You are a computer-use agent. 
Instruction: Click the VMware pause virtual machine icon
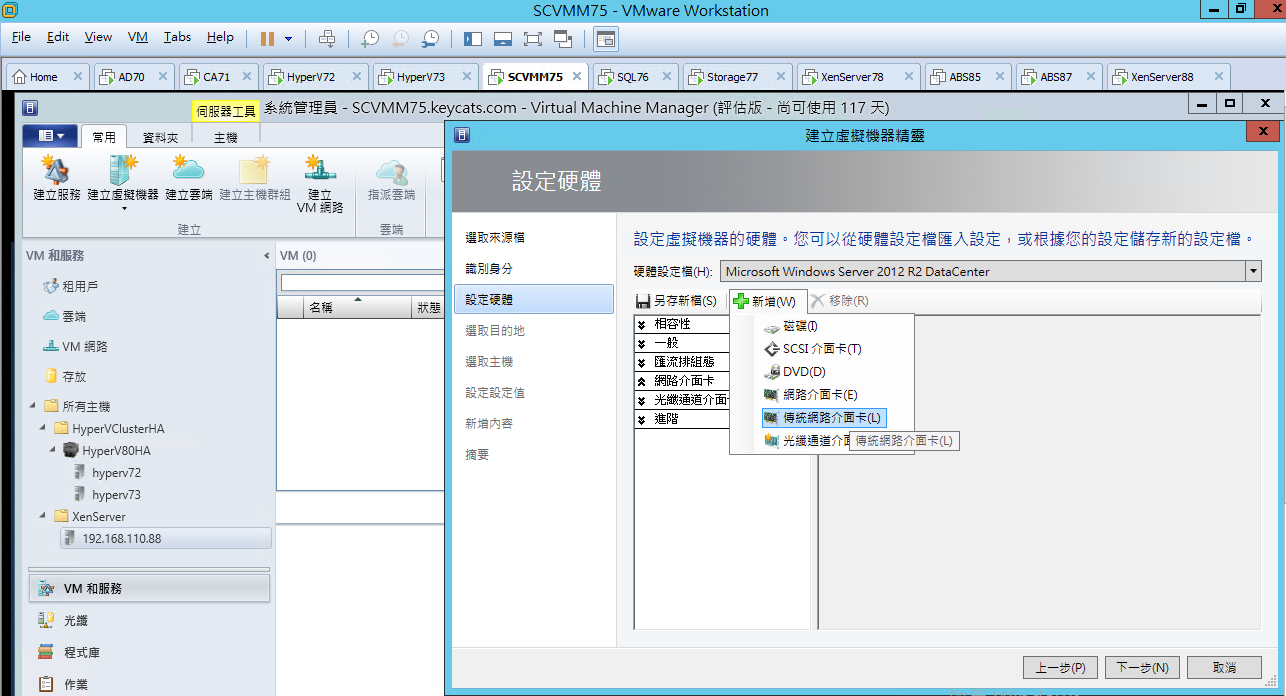click(x=267, y=38)
